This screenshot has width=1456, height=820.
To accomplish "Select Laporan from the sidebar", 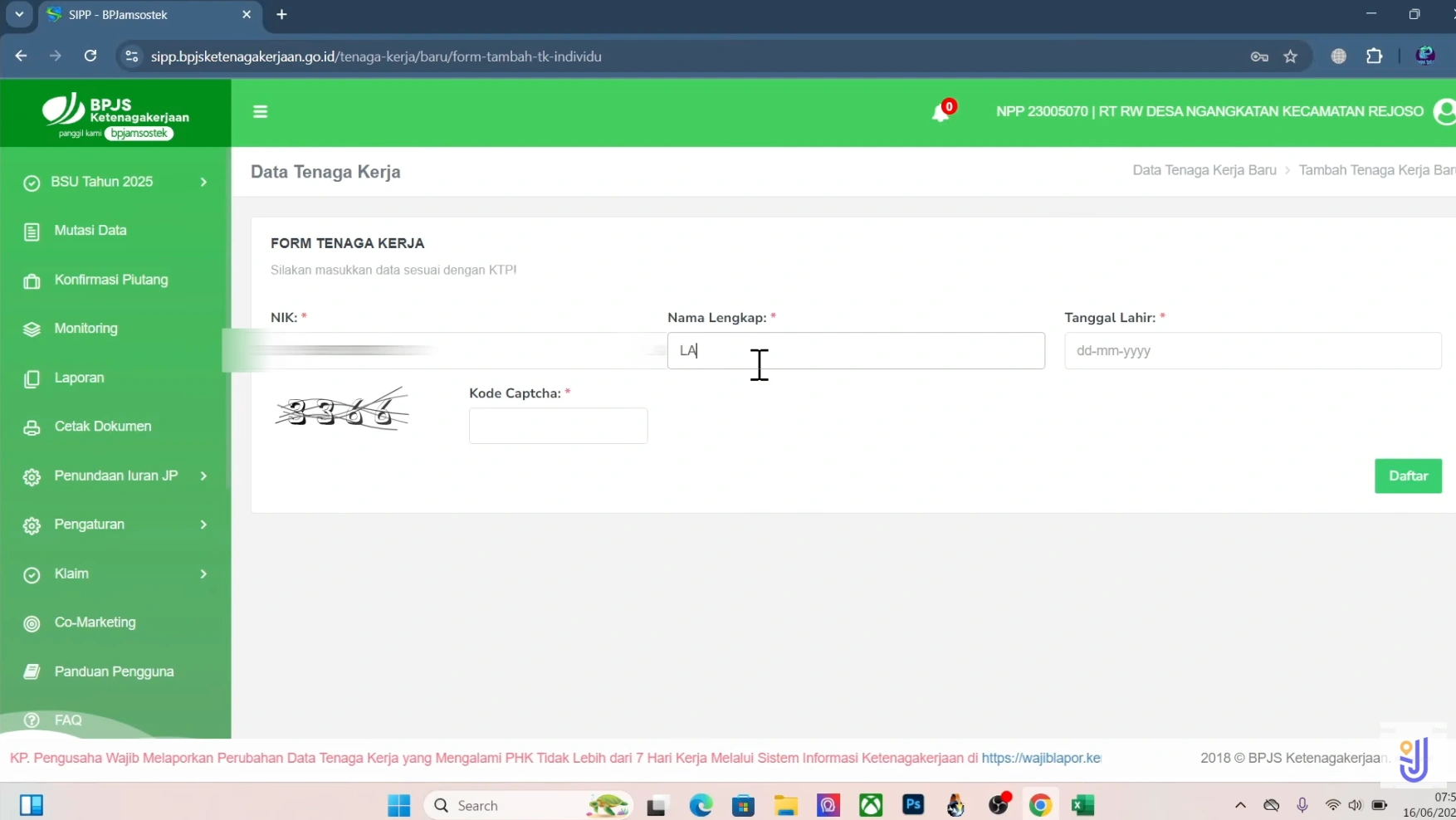I will (x=79, y=378).
